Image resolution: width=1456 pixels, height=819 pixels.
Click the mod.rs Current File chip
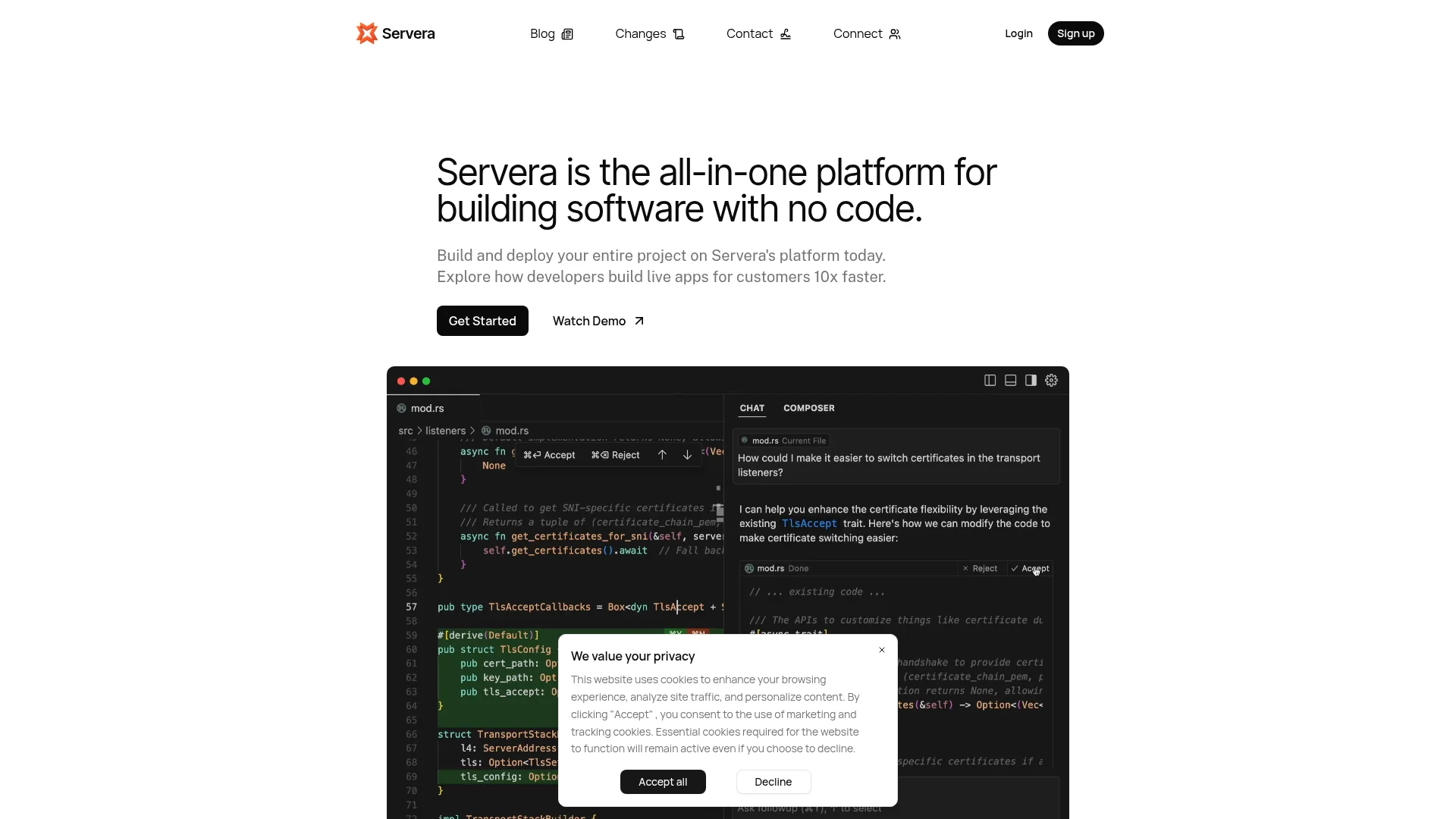pos(783,441)
